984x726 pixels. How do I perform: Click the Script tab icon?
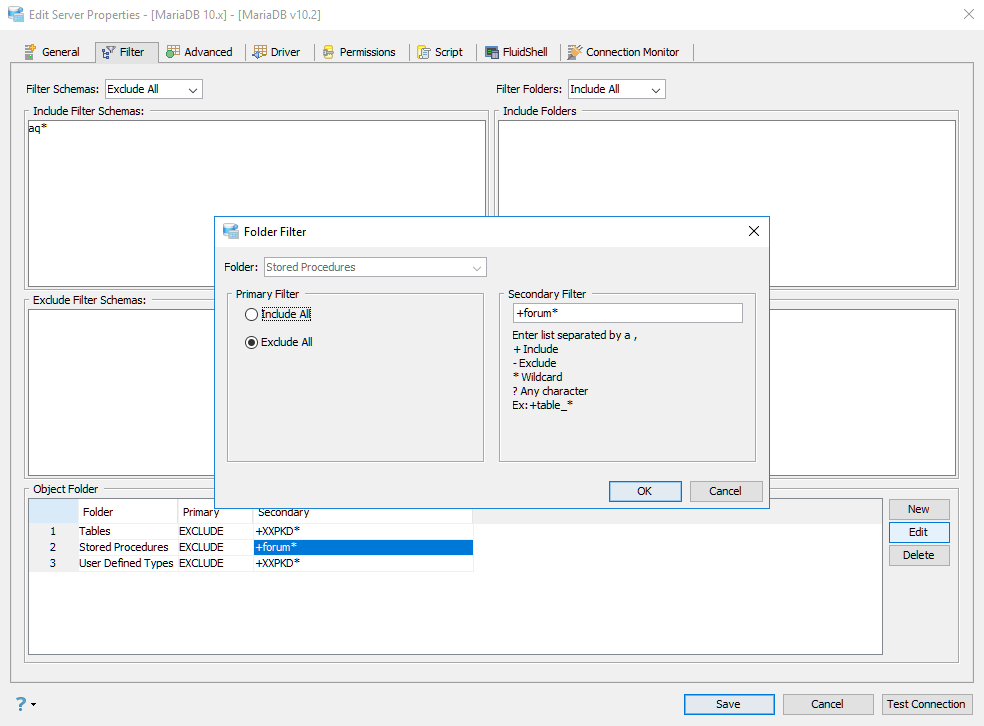click(x=424, y=52)
